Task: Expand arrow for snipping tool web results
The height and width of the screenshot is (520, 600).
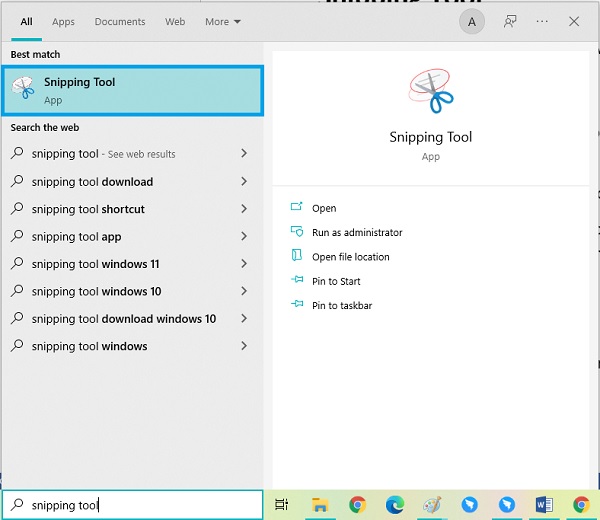Action: (244, 153)
